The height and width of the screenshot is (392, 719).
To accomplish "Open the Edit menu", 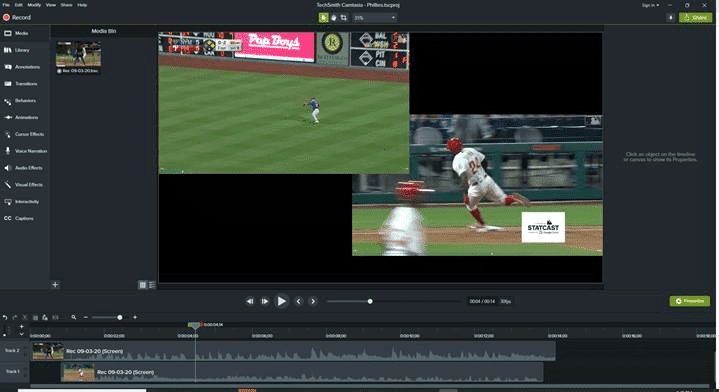I will [x=18, y=5].
